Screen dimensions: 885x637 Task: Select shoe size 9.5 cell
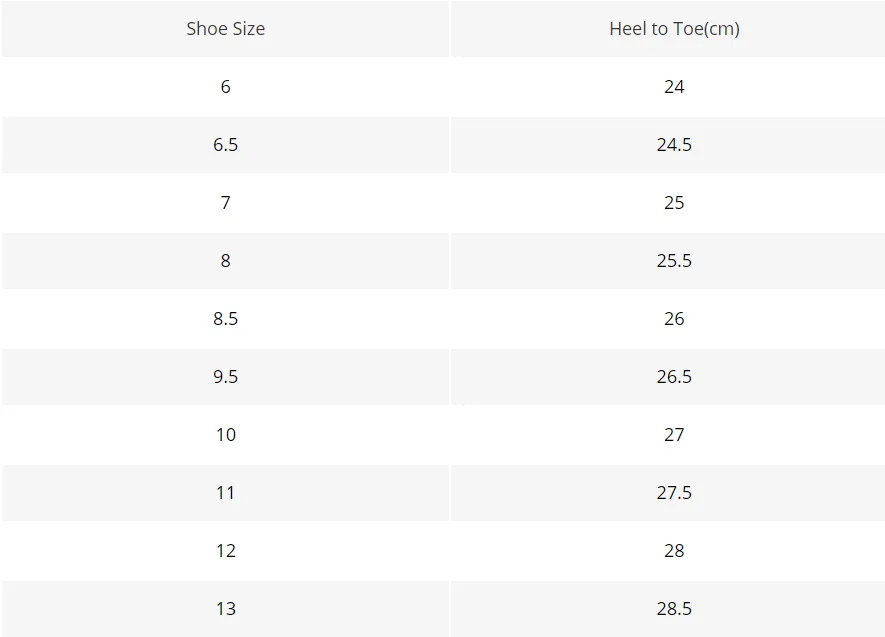tap(226, 377)
